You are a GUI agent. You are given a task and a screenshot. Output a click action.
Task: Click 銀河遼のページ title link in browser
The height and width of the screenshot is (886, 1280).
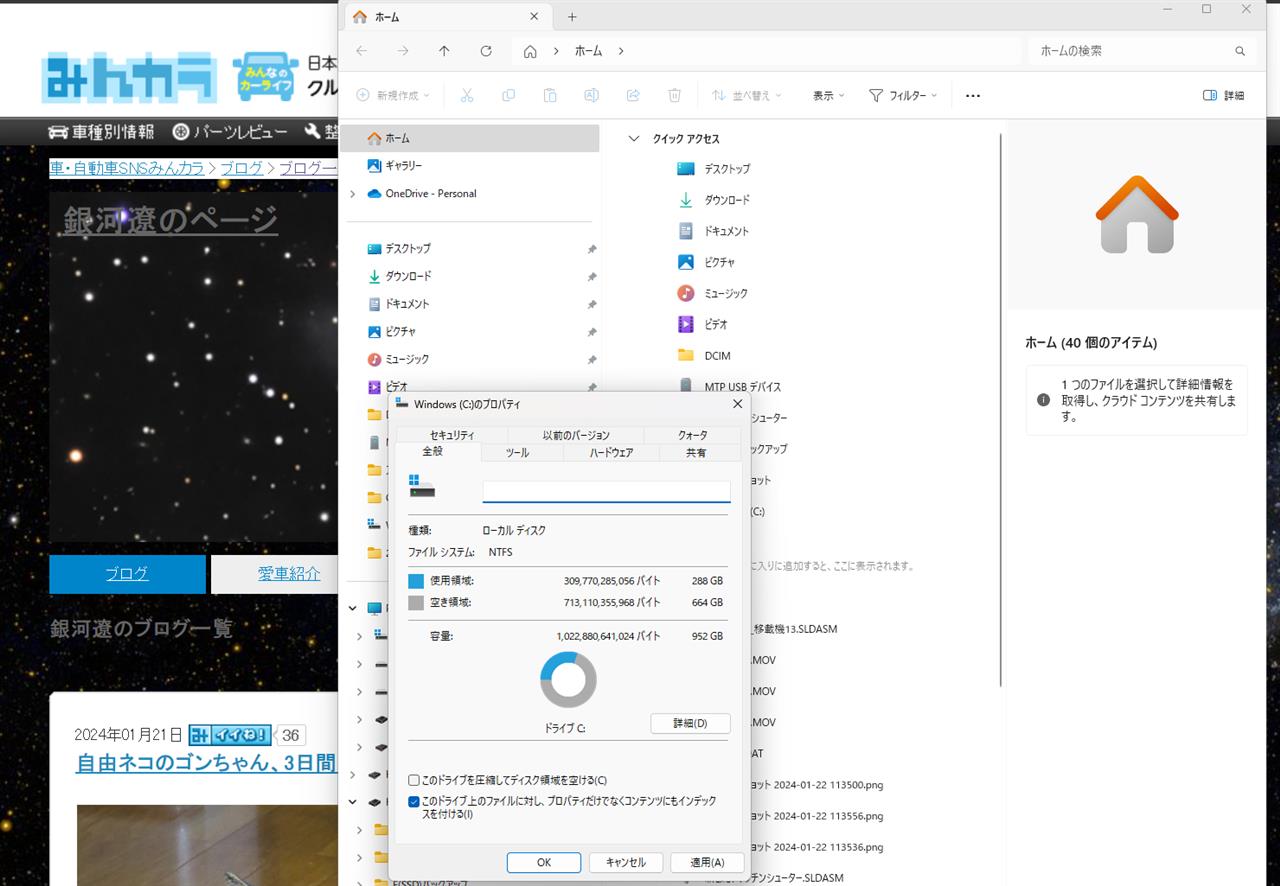pos(170,220)
